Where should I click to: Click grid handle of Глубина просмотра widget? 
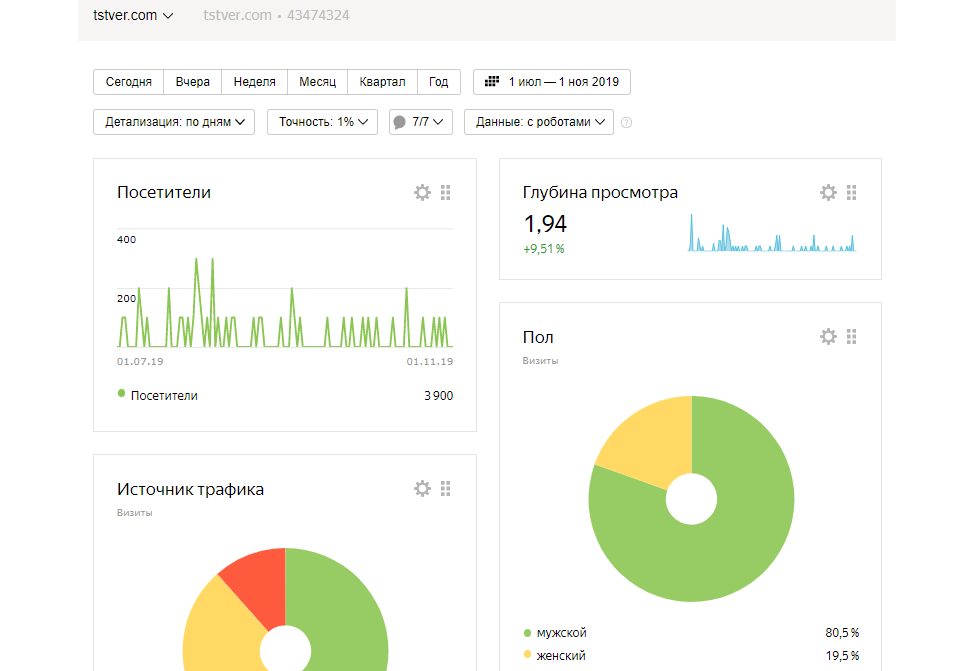coord(851,193)
